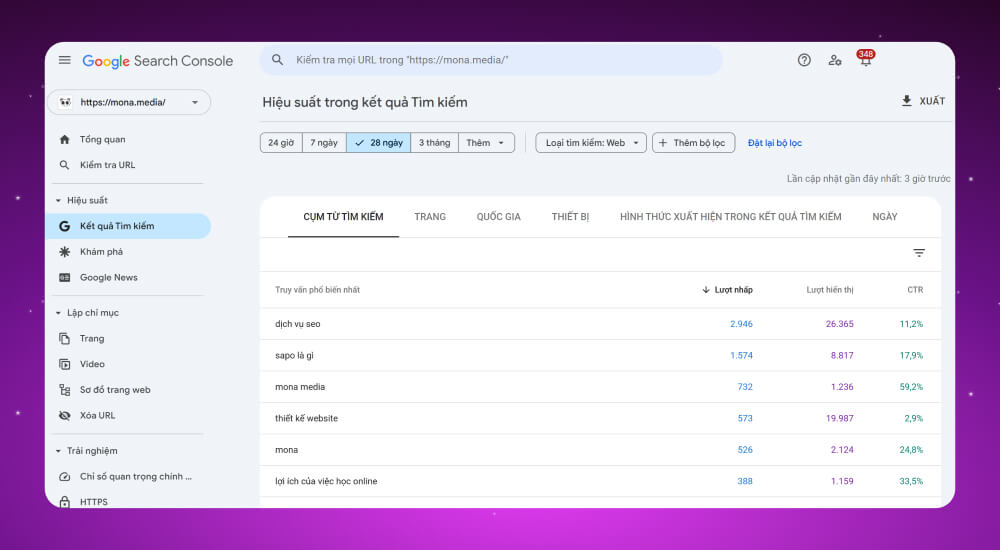
Task: Click sort arrow beside Lượt nhấp
Action: (706, 290)
